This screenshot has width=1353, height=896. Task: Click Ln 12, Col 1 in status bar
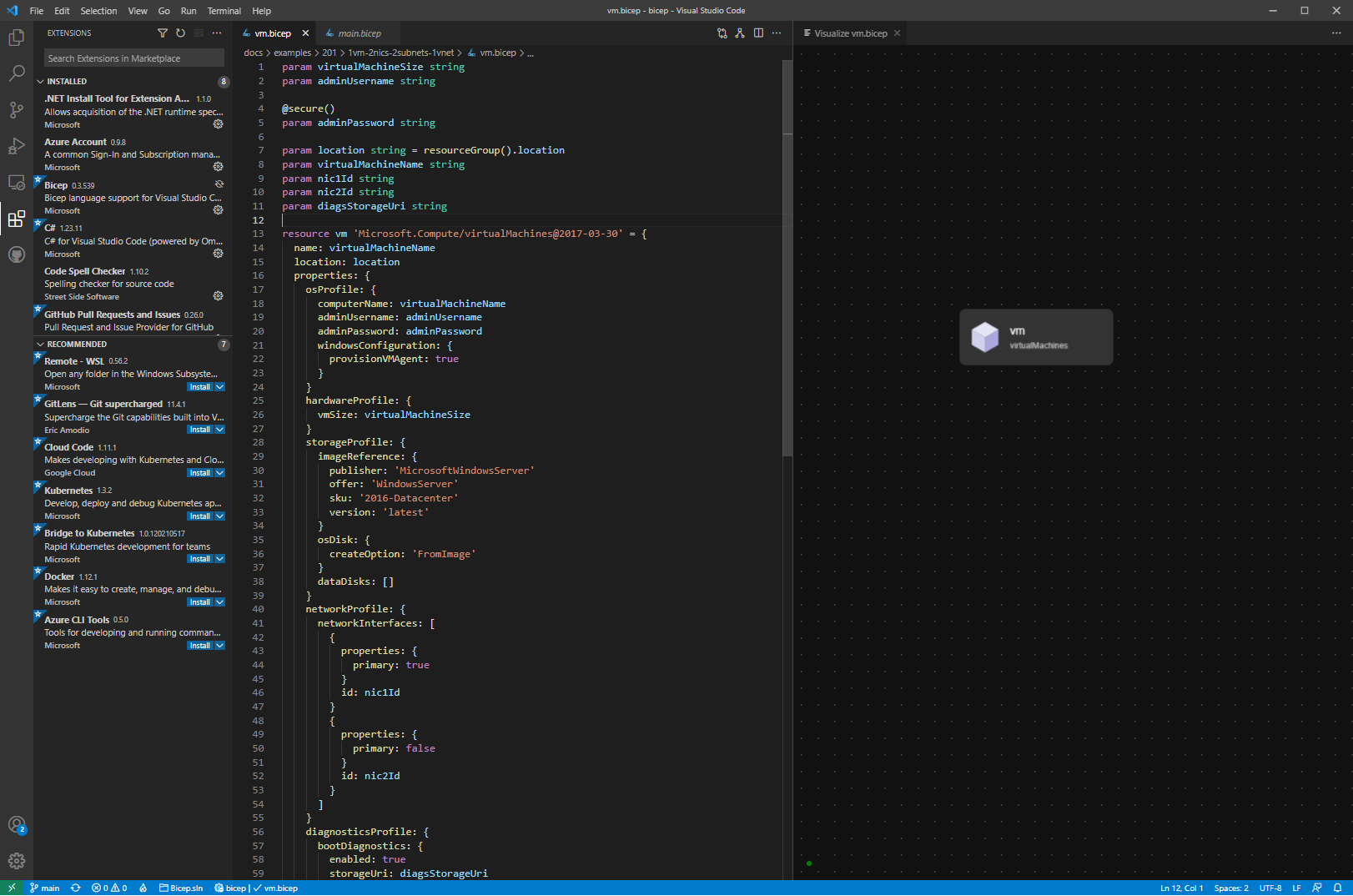coord(1181,888)
